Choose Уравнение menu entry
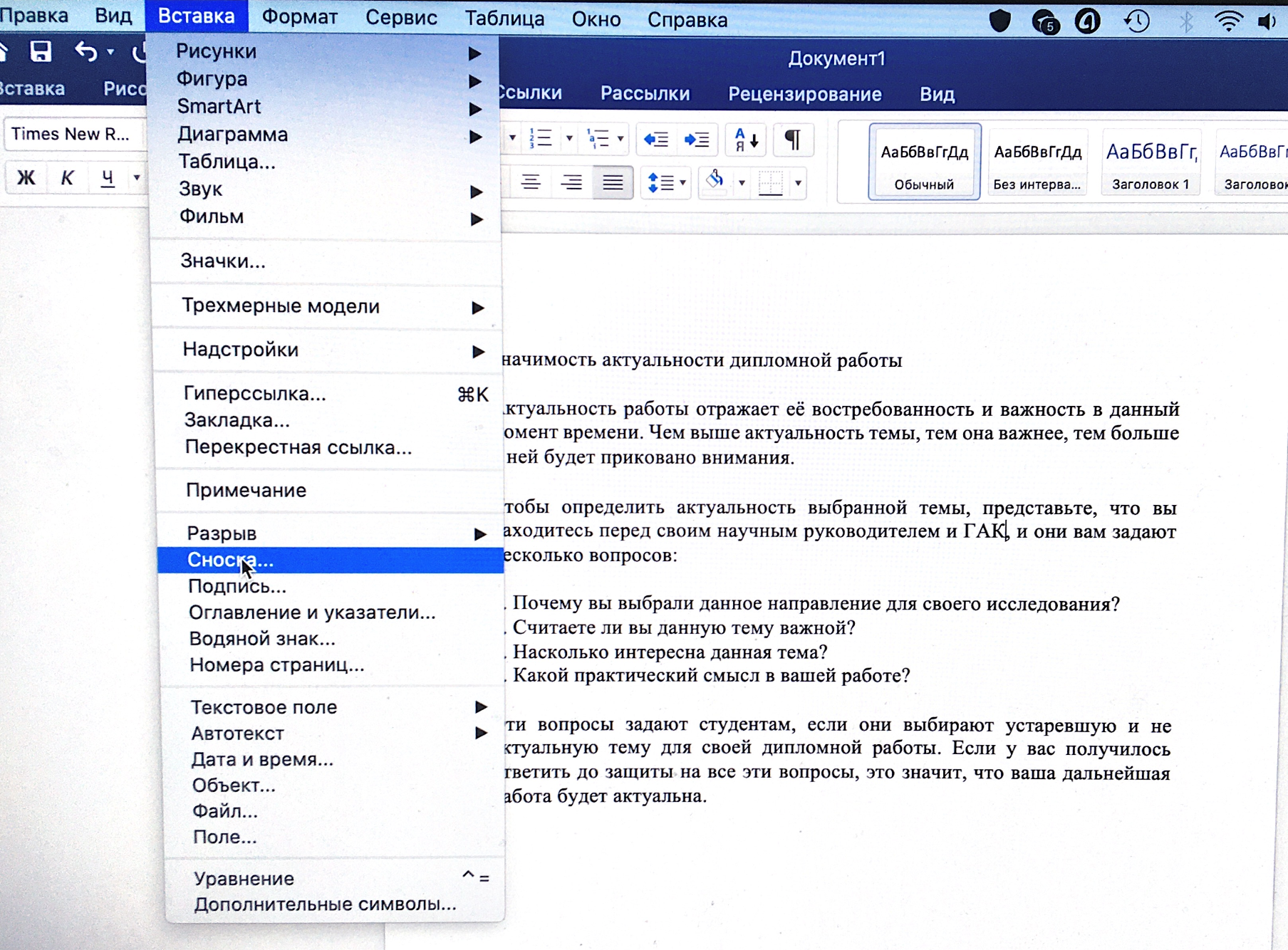Viewport: 1288px width, 950px height. 335,878
